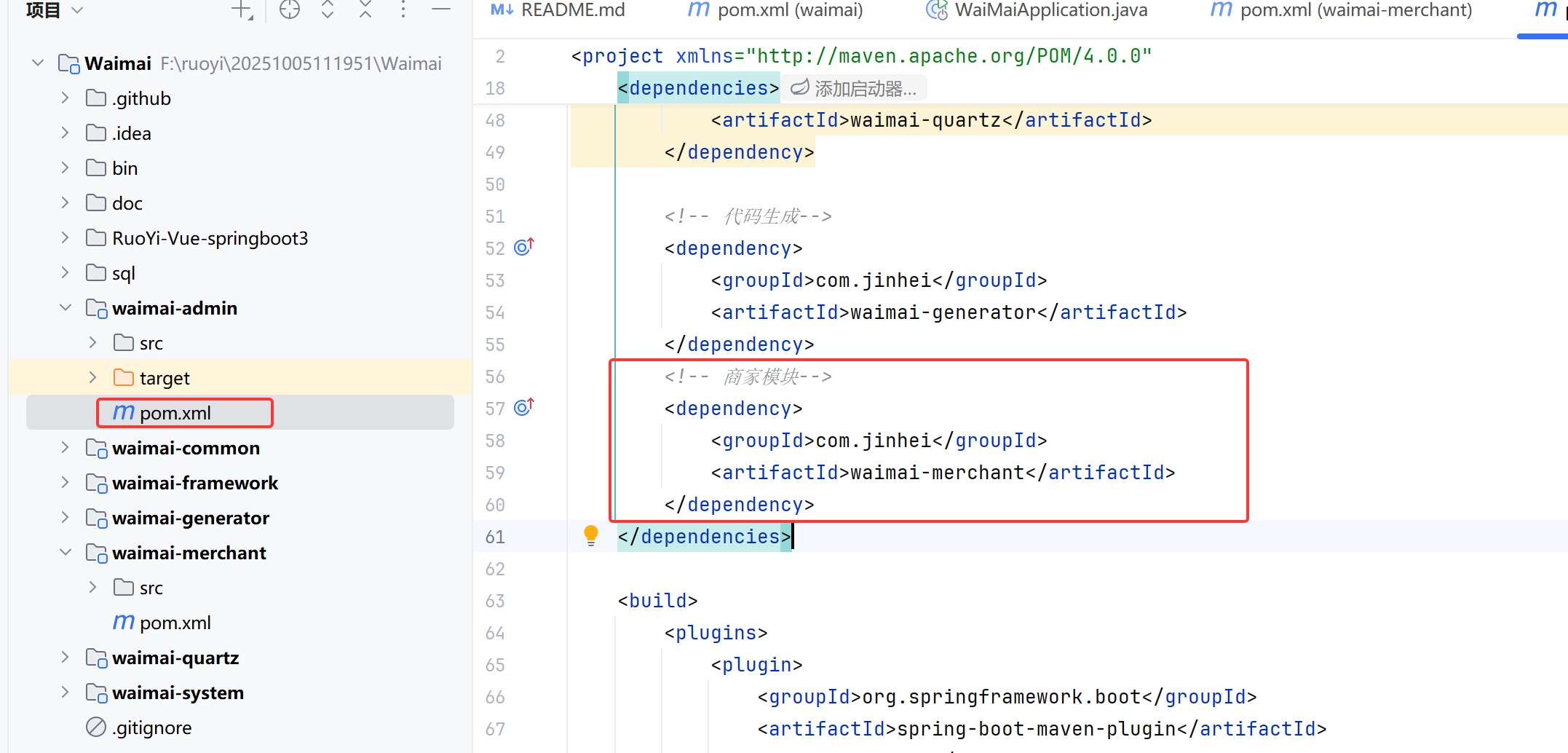Screen dimensions: 1568x753
Task: Hide the project tool window
Action: pos(441,9)
